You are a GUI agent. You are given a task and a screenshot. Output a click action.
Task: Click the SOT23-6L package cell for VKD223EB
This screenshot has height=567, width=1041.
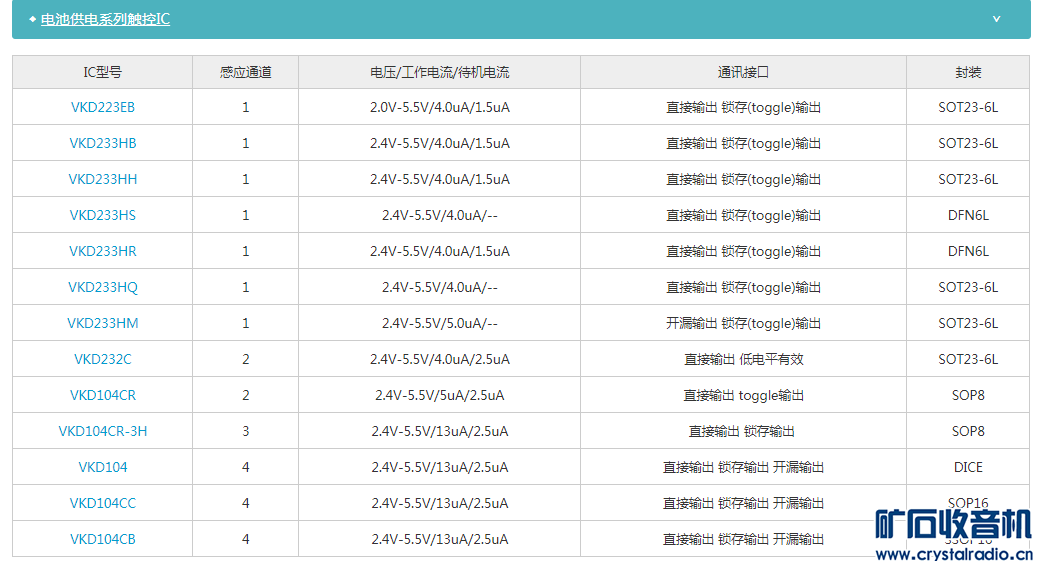(x=968, y=107)
